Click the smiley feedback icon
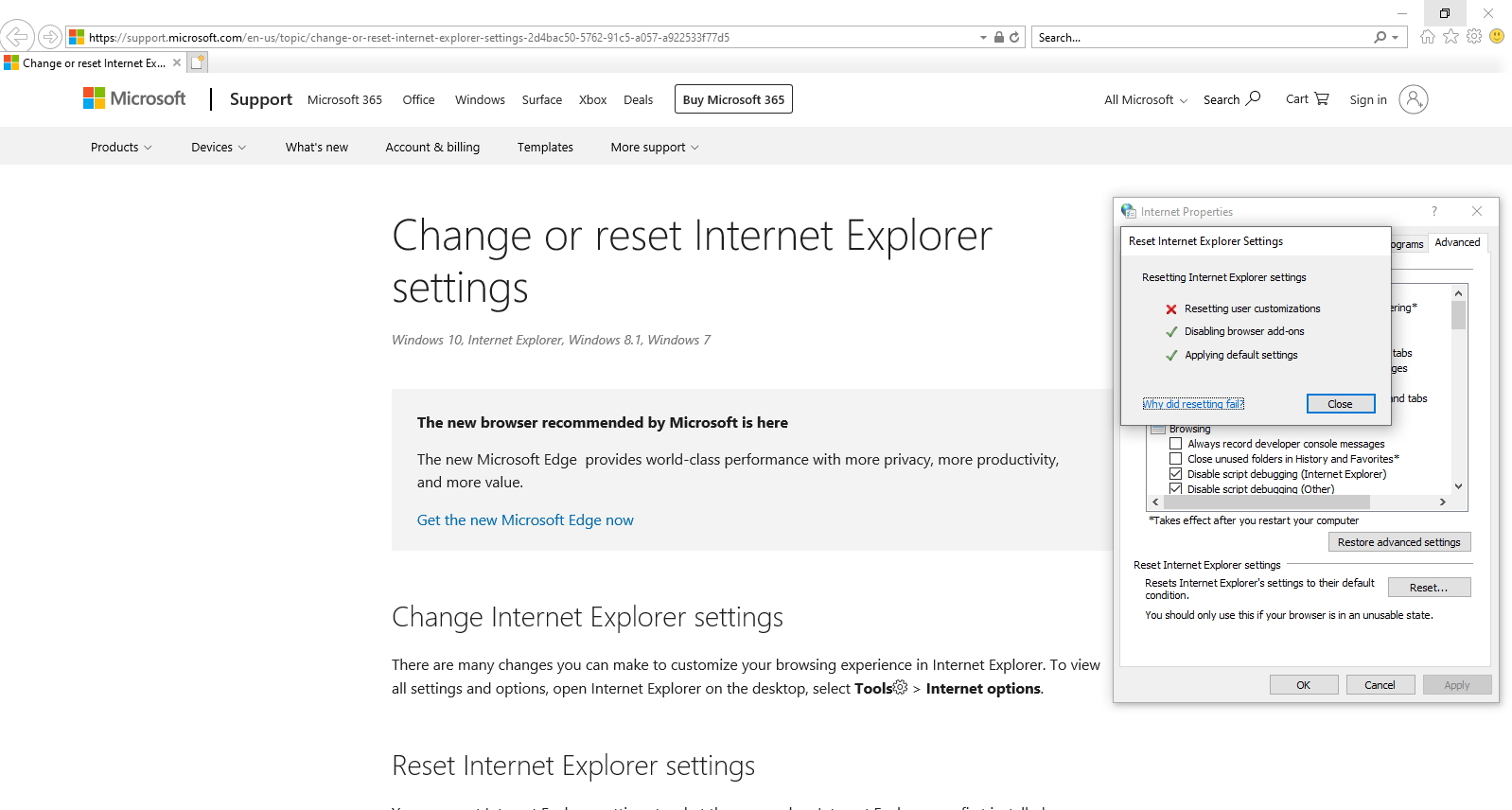1512x810 pixels. (x=1497, y=36)
